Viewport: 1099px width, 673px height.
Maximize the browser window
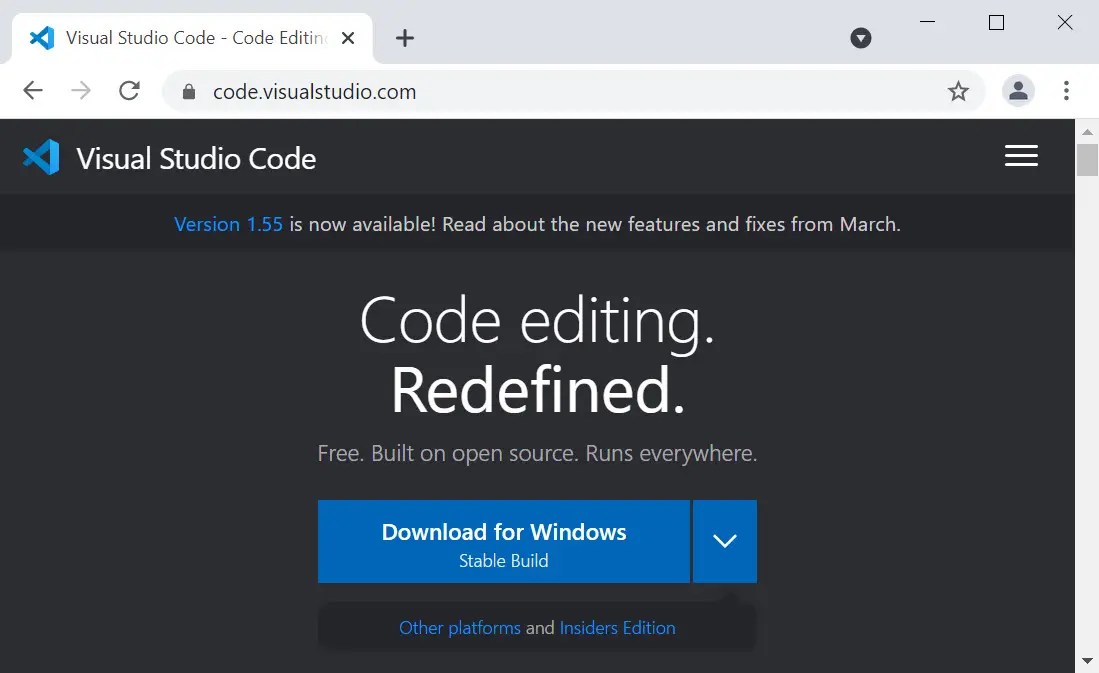point(996,22)
